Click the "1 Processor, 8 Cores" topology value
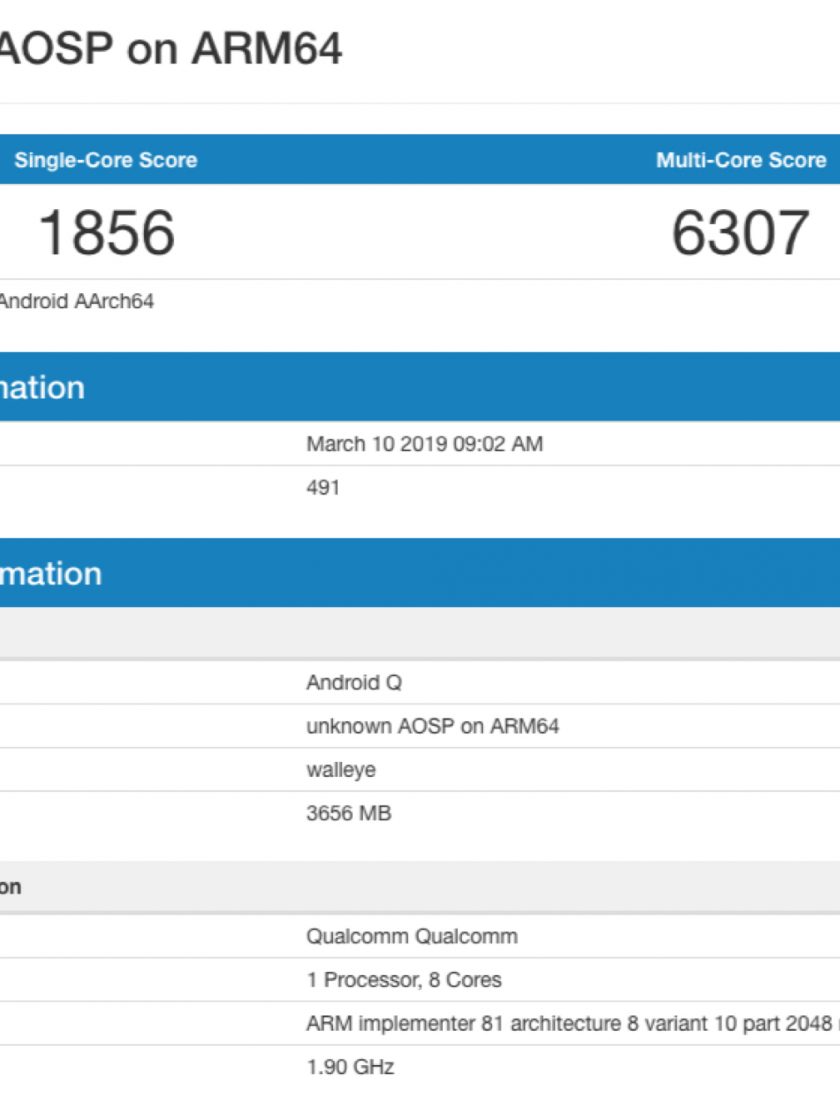 pyautogui.click(x=404, y=980)
